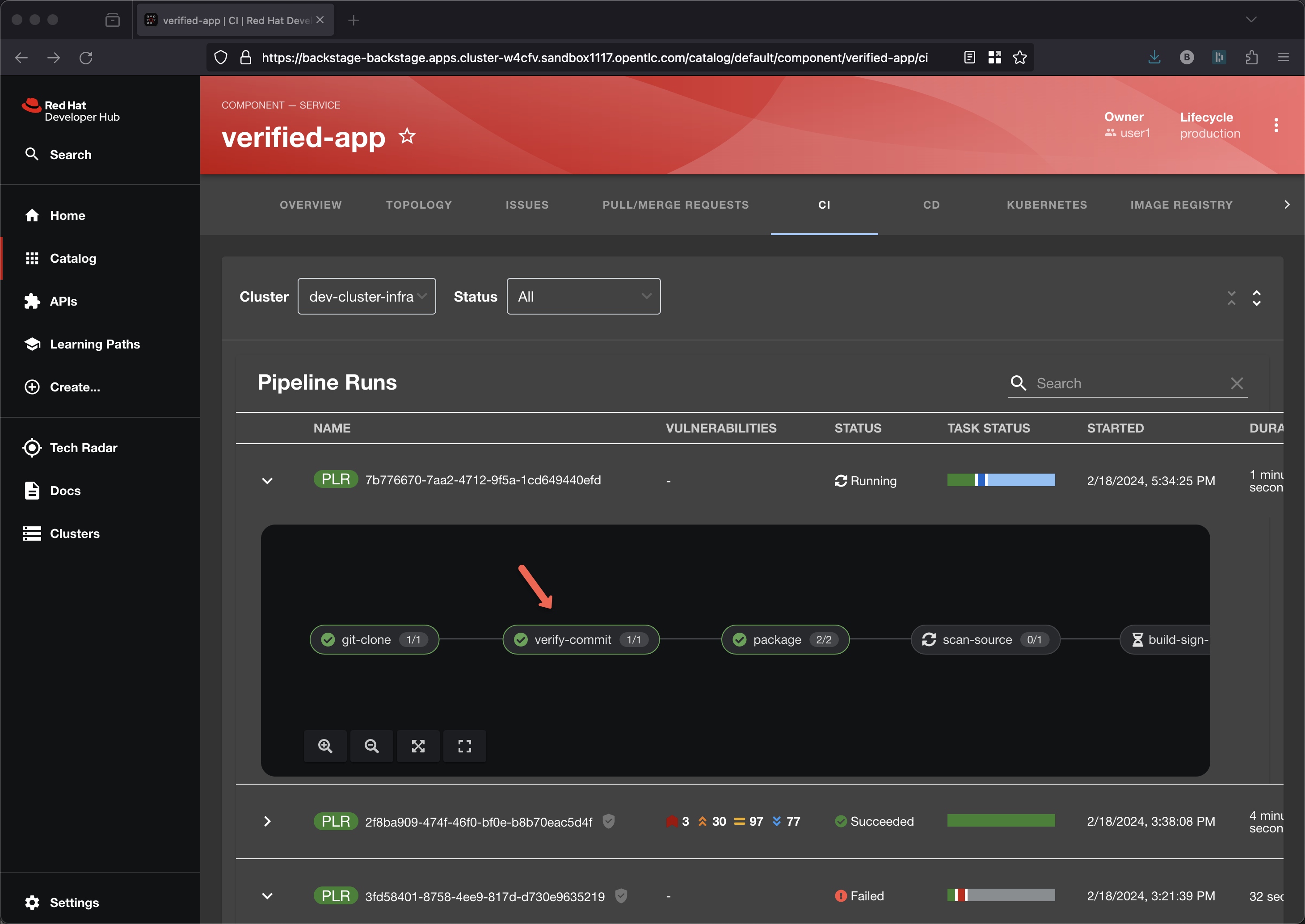Expand the 2f8ba909 pipeline run row
1305x924 pixels.
[268, 821]
